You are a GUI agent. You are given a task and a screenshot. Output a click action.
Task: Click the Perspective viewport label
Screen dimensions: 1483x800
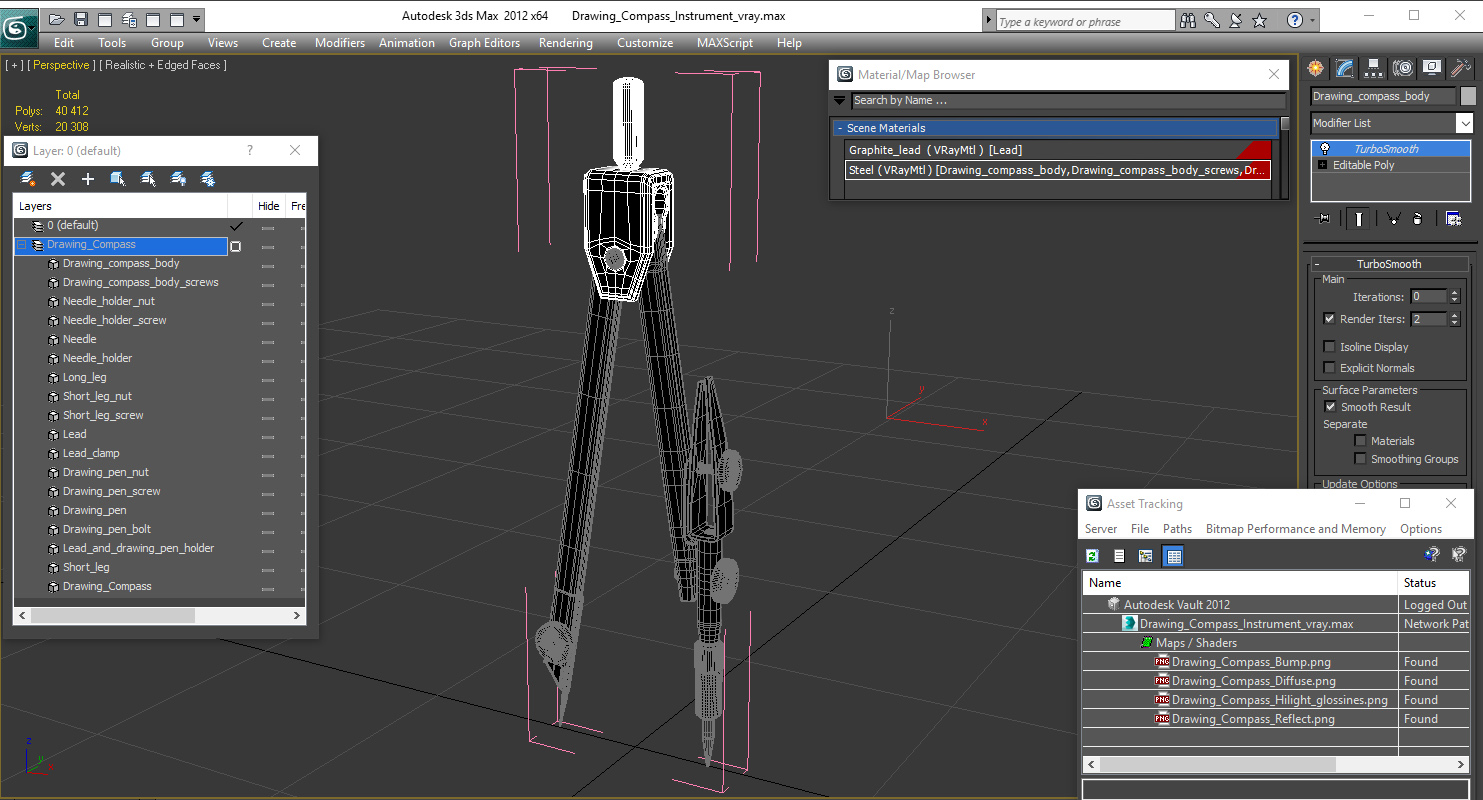[x=62, y=65]
